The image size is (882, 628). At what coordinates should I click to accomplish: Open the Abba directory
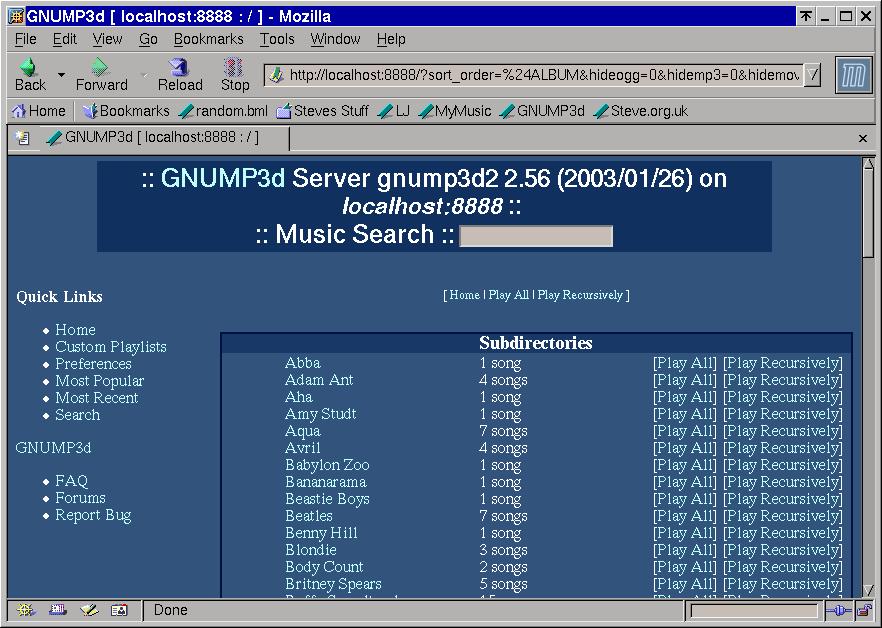coord(303,363)
